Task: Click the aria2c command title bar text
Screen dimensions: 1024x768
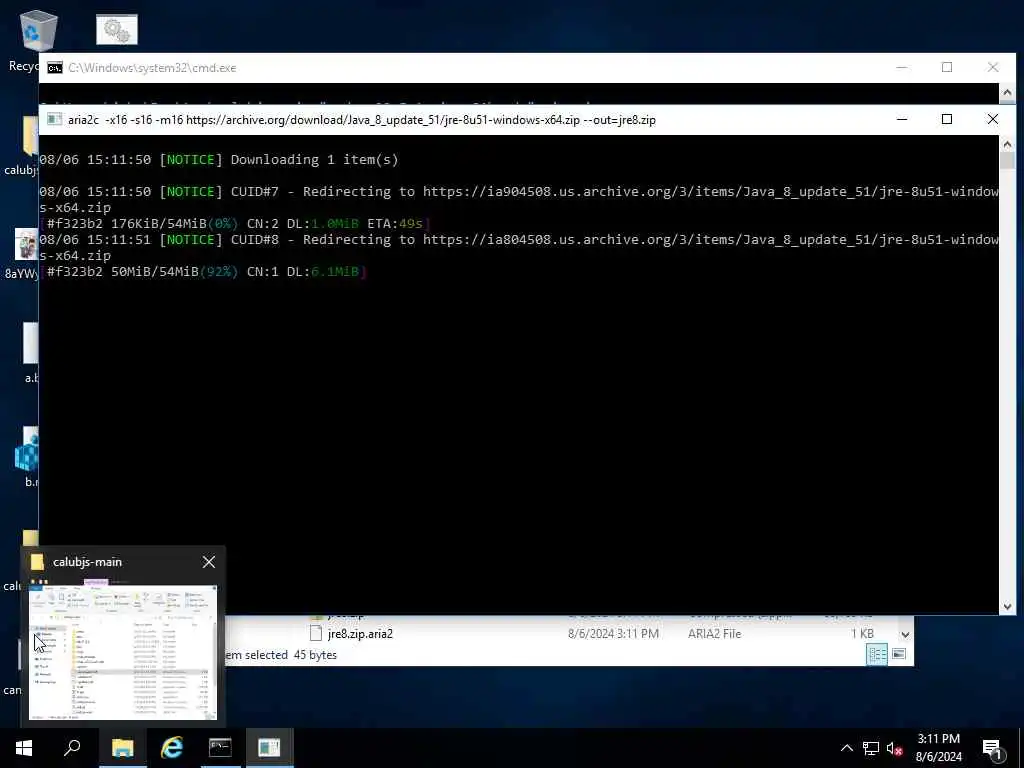Action: pyautogui.click(x=362, y=120)
